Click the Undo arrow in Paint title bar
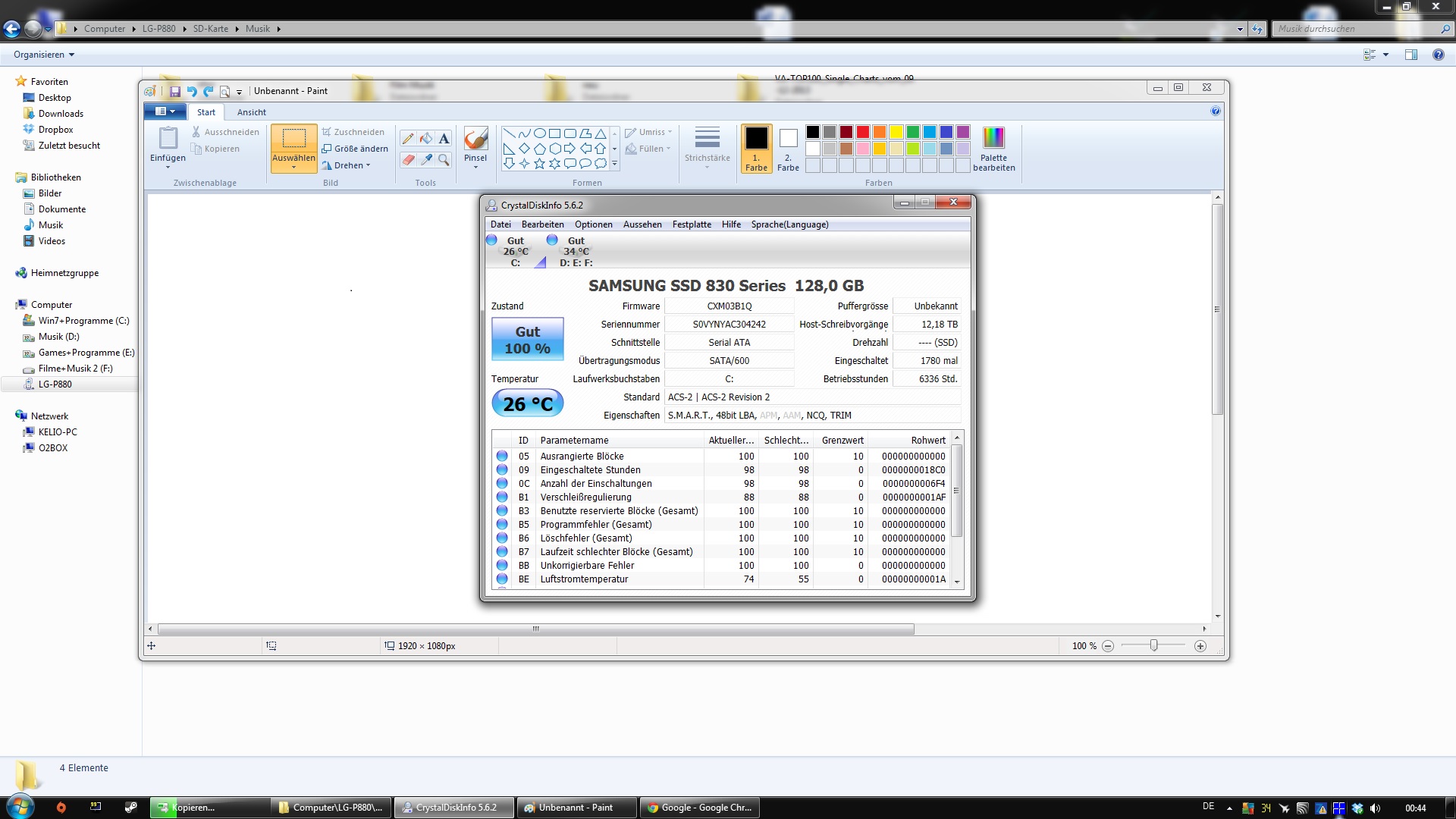Image resolution: width=1456 pixels, height=819 pixels. 192,91
